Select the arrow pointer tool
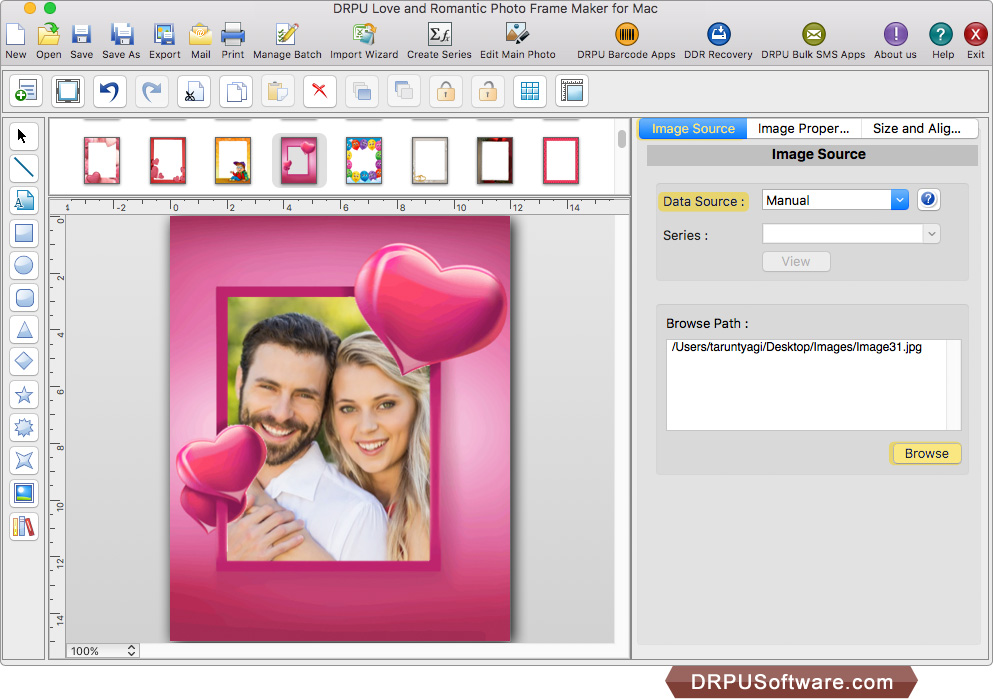 (23, 136)
